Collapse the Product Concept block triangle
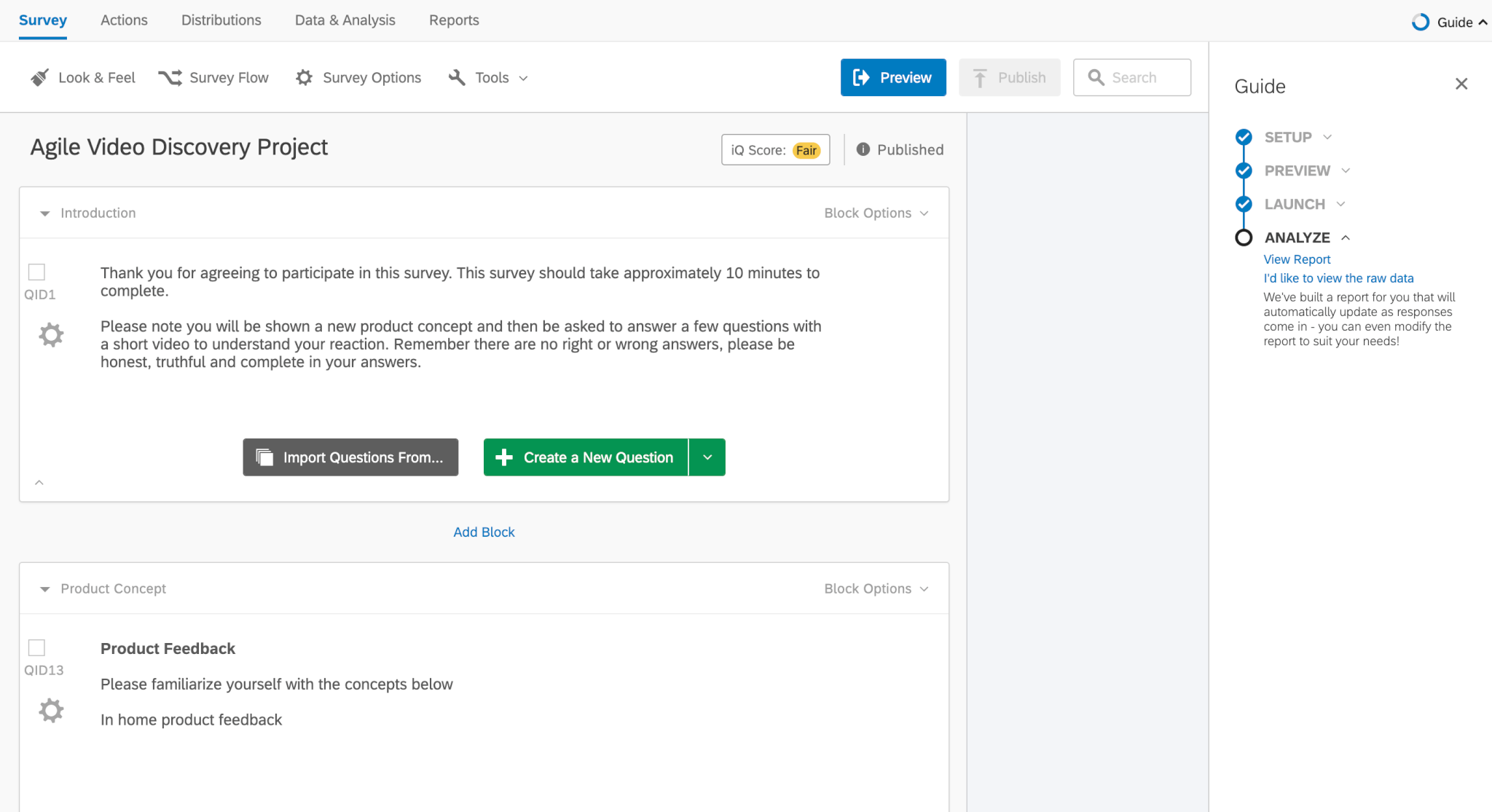Viewport: 1492px width, 812px height. click(x=44, y=589)
